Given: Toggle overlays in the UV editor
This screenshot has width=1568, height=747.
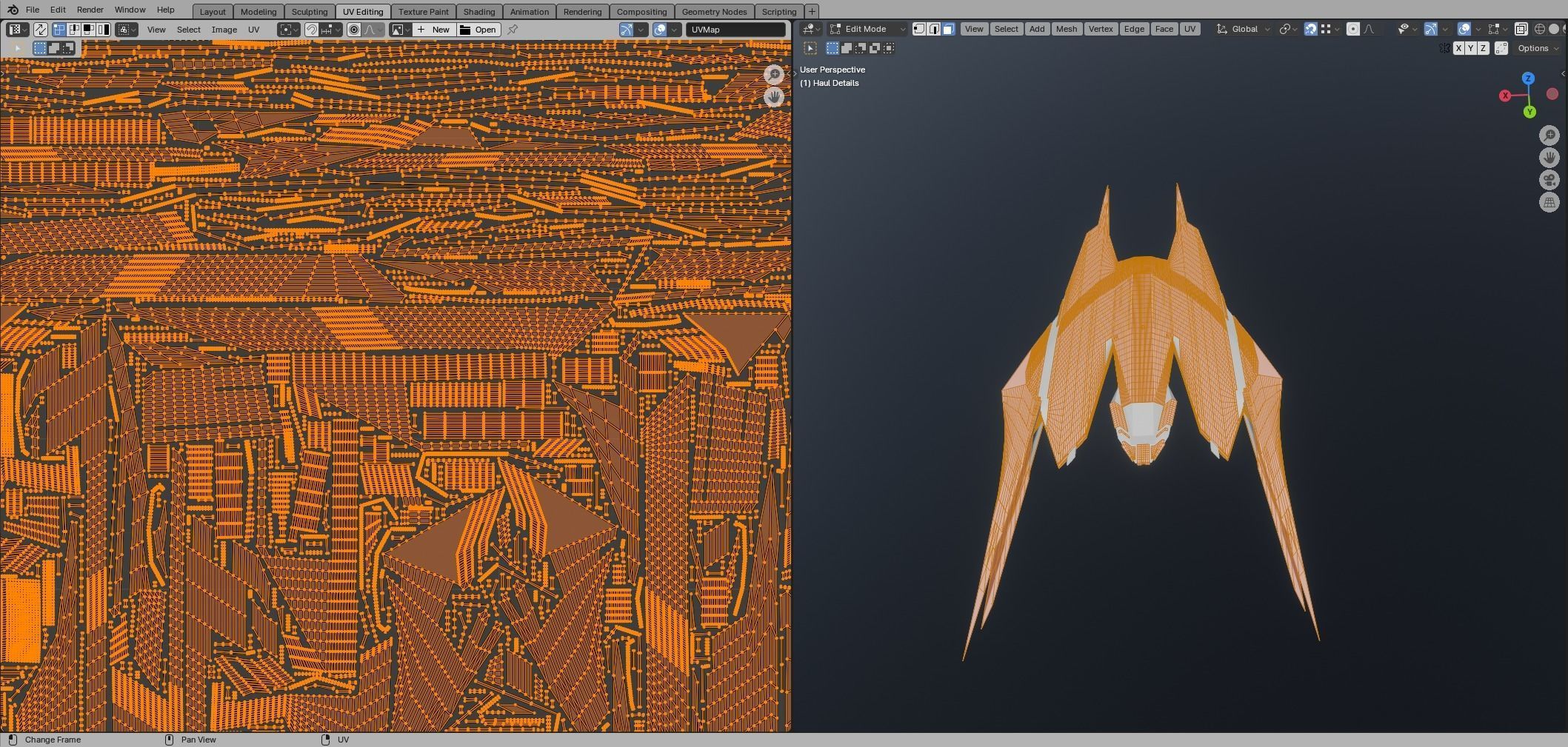Looking at the screenshot, I should pos(660,30).
